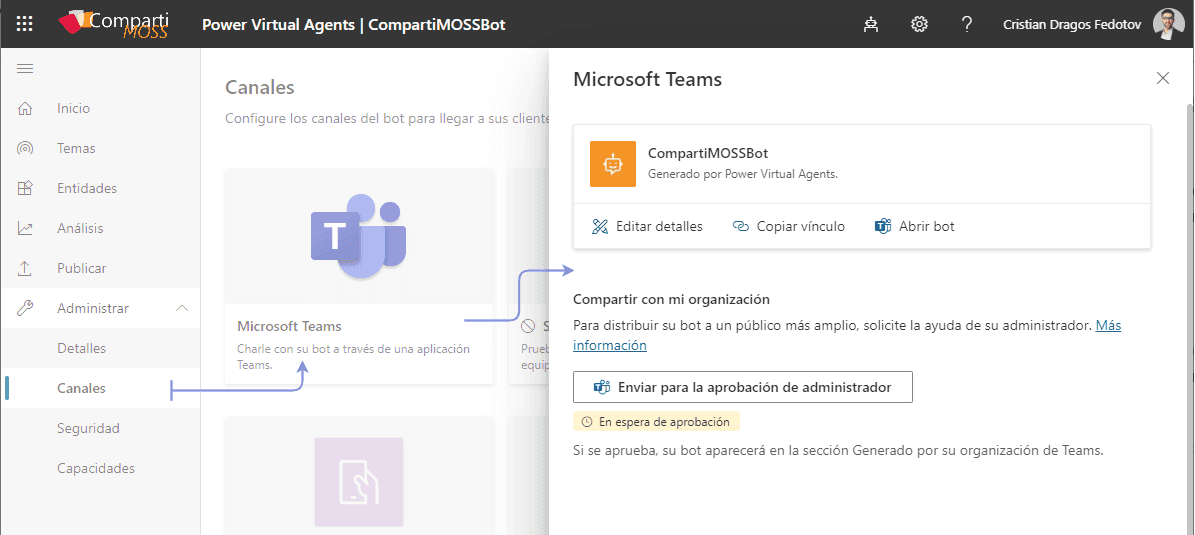Click the Microsoft Teams channel card title
1195x535 pixels.
[x=289, y=326]
